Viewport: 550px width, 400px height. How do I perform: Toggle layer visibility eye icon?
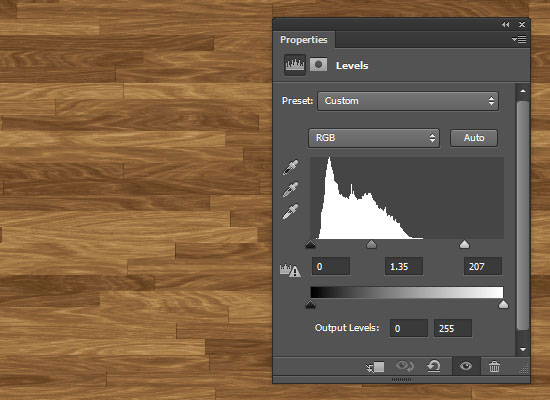[466, 366]
